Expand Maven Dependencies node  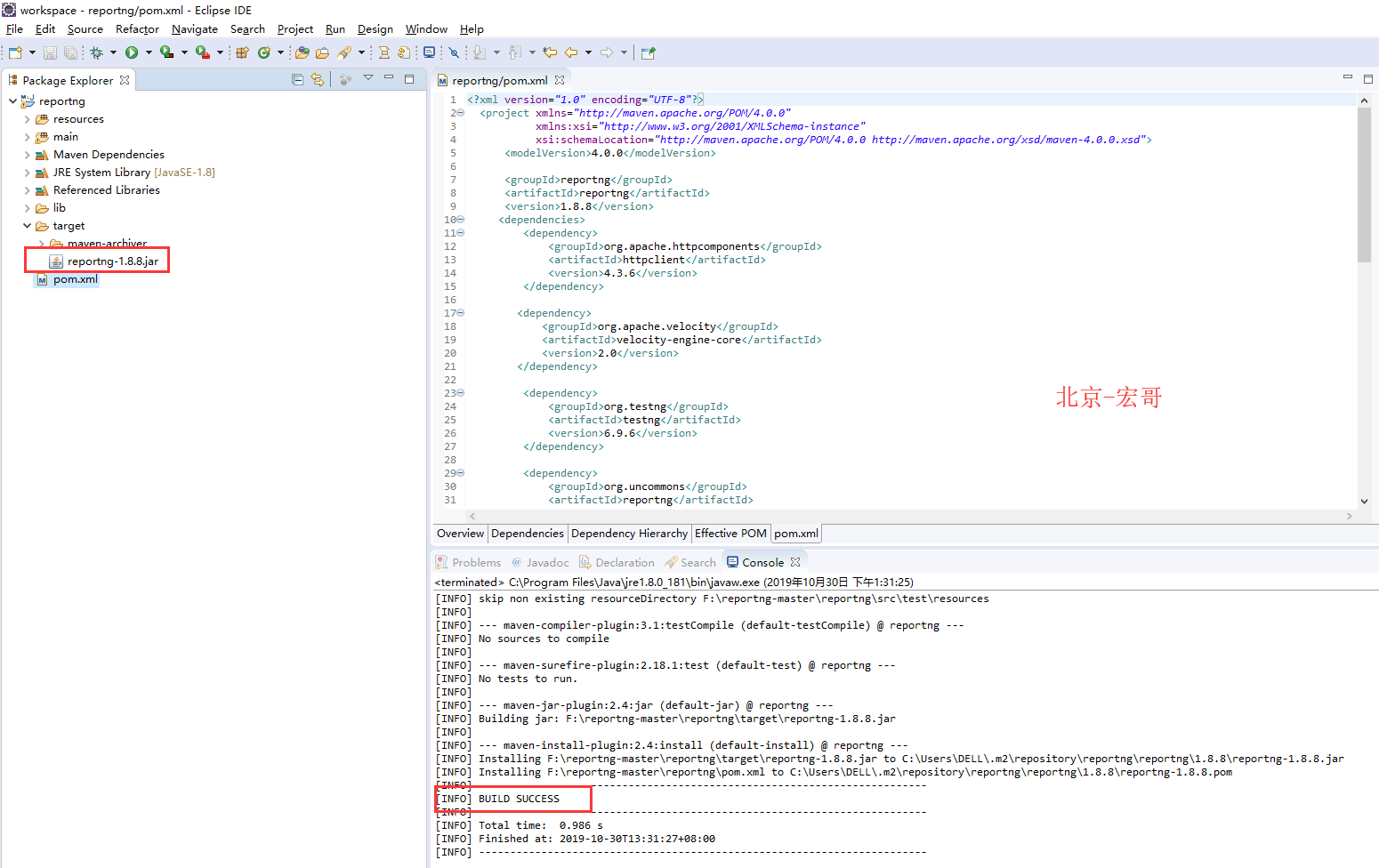click(27, 155)
